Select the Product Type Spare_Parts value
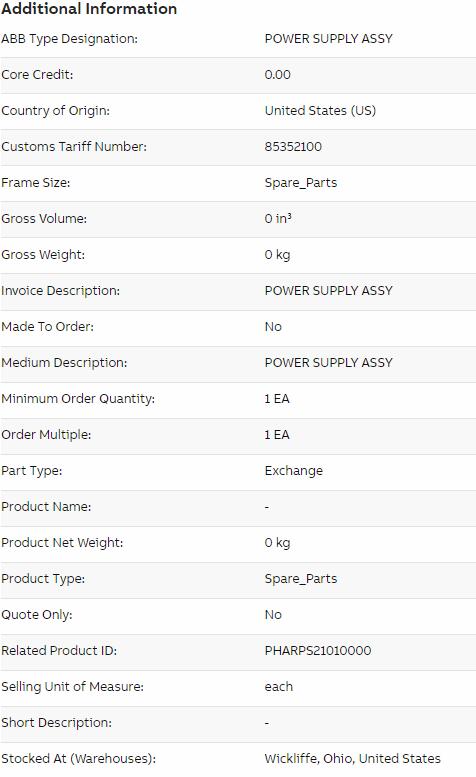Image resolution: width=476 pixels, height=777 pixels. click(x=301, y=579)
